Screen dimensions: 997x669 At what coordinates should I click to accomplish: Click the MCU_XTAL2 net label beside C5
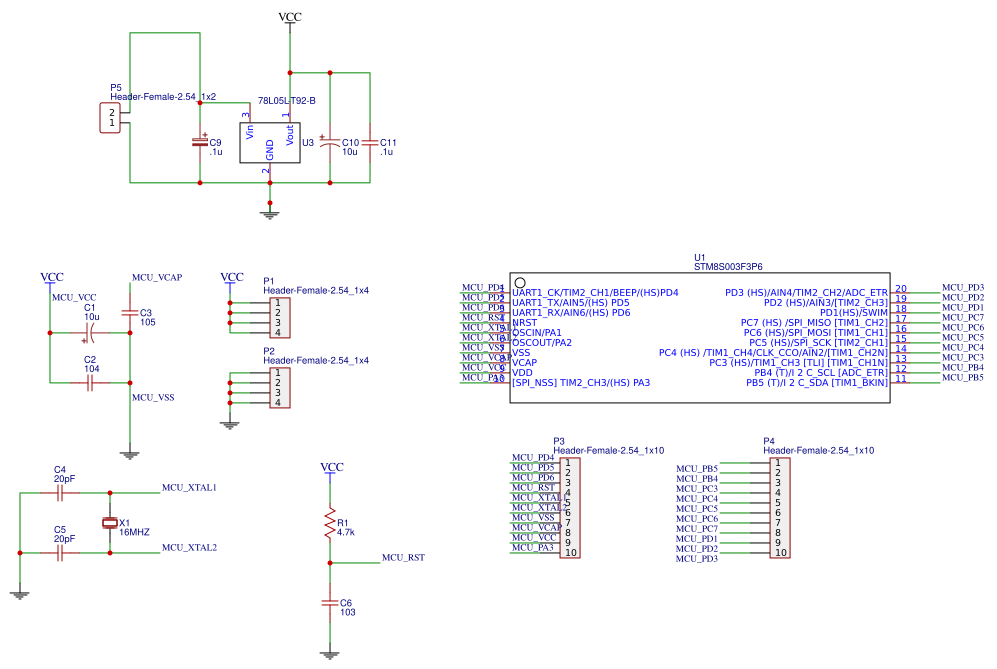[189, 548]
